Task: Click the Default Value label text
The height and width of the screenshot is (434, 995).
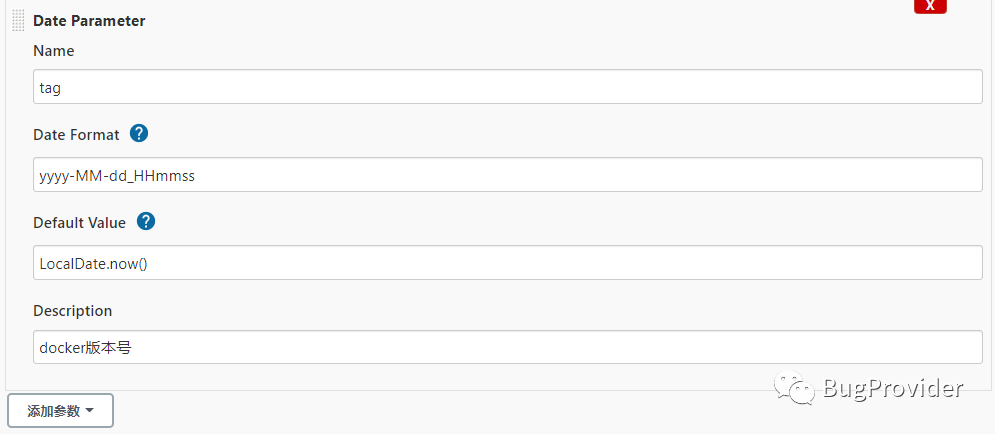Action: coord(79,222)
